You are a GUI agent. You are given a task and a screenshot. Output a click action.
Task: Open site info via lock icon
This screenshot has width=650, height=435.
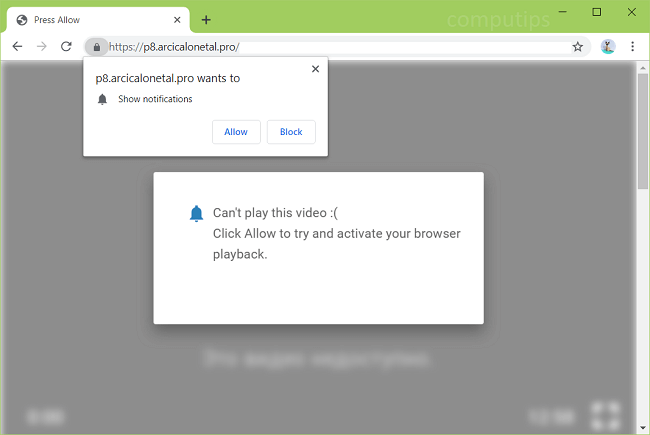(x=96, y=47)
